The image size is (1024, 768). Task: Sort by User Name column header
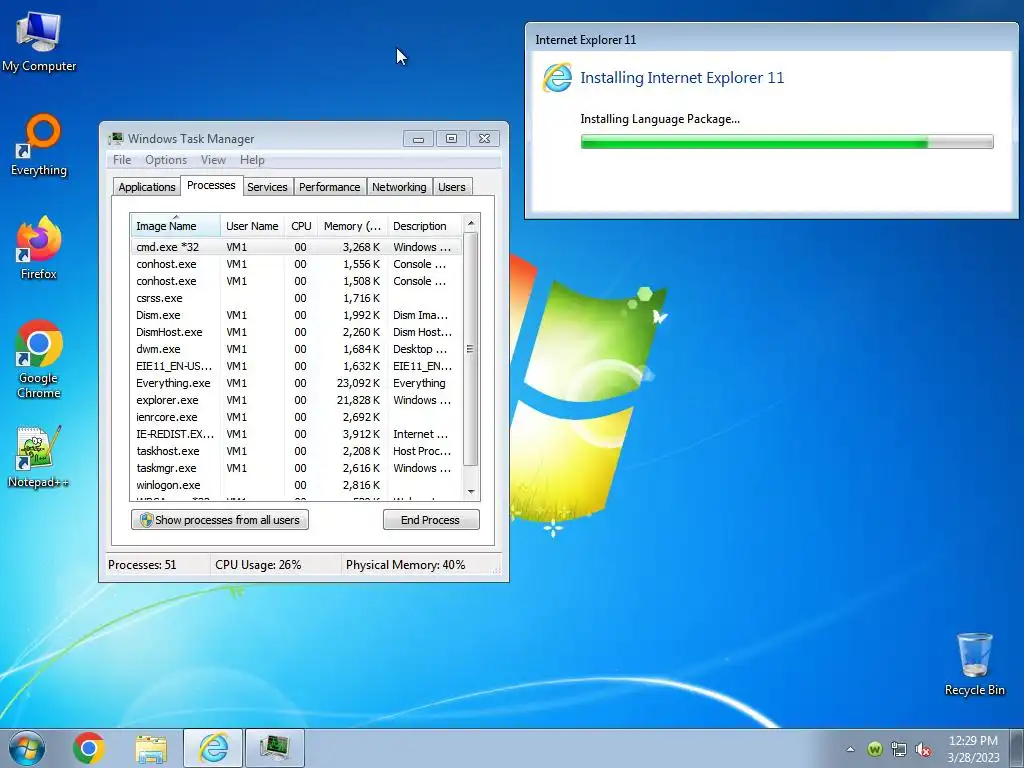pos(252,226)
